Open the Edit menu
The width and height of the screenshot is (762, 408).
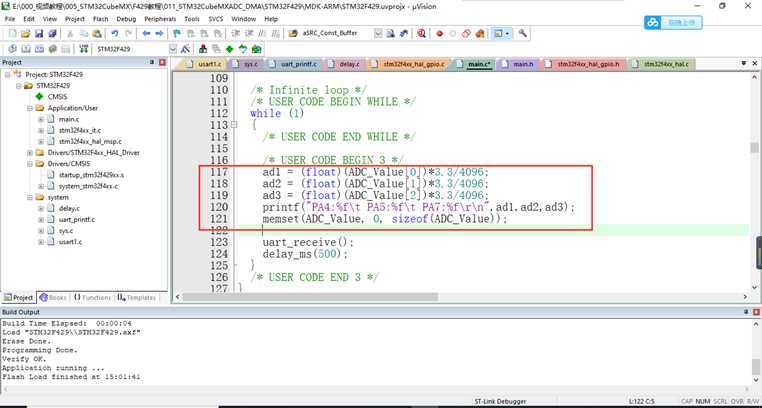click(x=29, y=19)
